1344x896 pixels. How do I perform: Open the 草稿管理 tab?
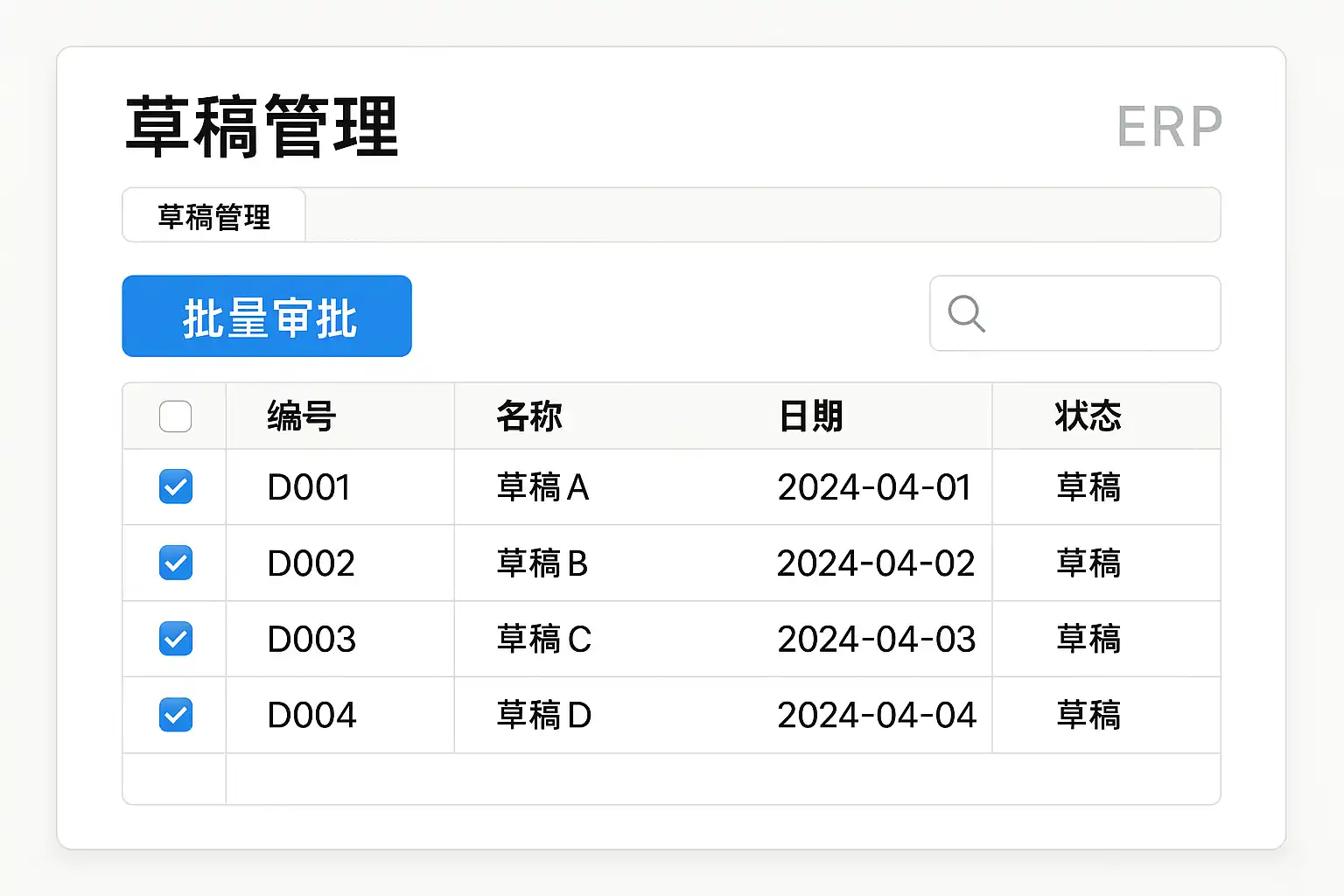tap(214, 216)
